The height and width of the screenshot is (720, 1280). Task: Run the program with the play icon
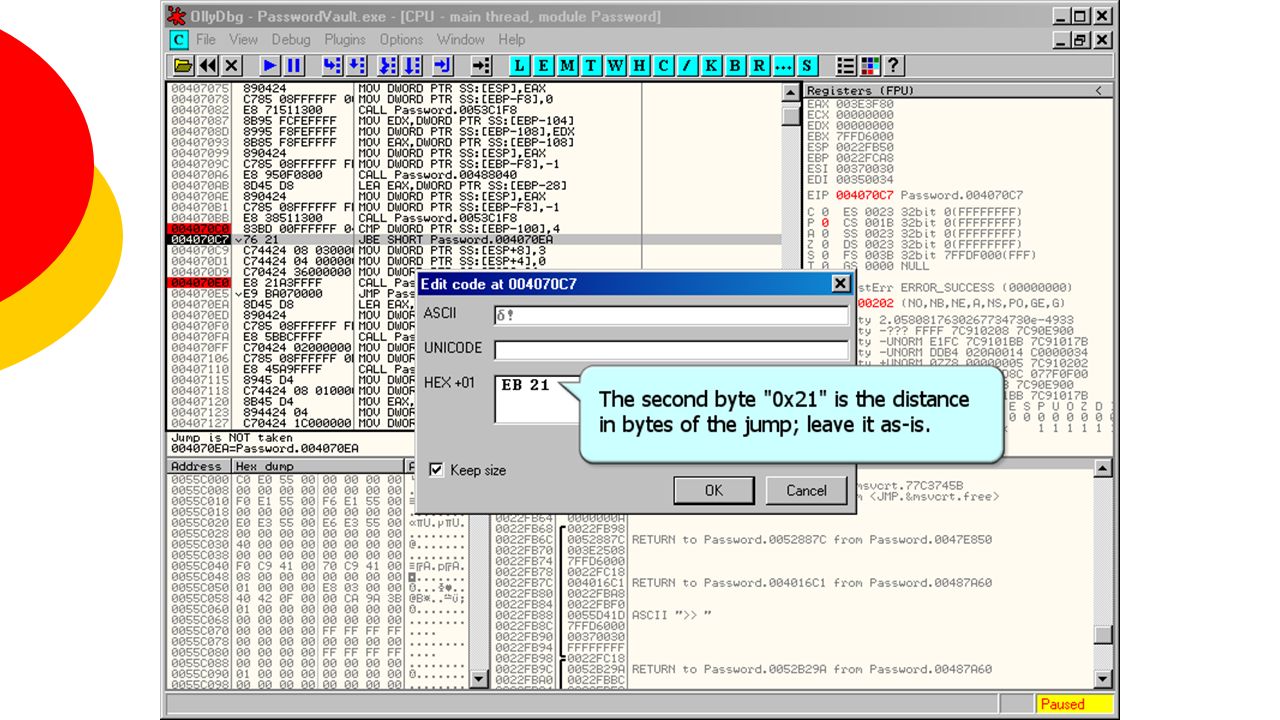click(x=270, y=66)
